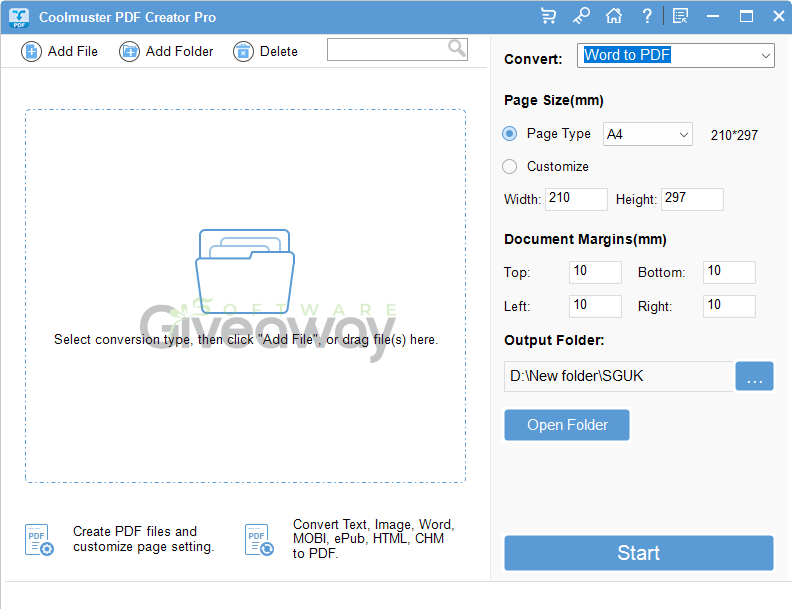The width and height of the screenshot is (792, 613).
Task: Open the Convert type dropdown
Action: 675,56
